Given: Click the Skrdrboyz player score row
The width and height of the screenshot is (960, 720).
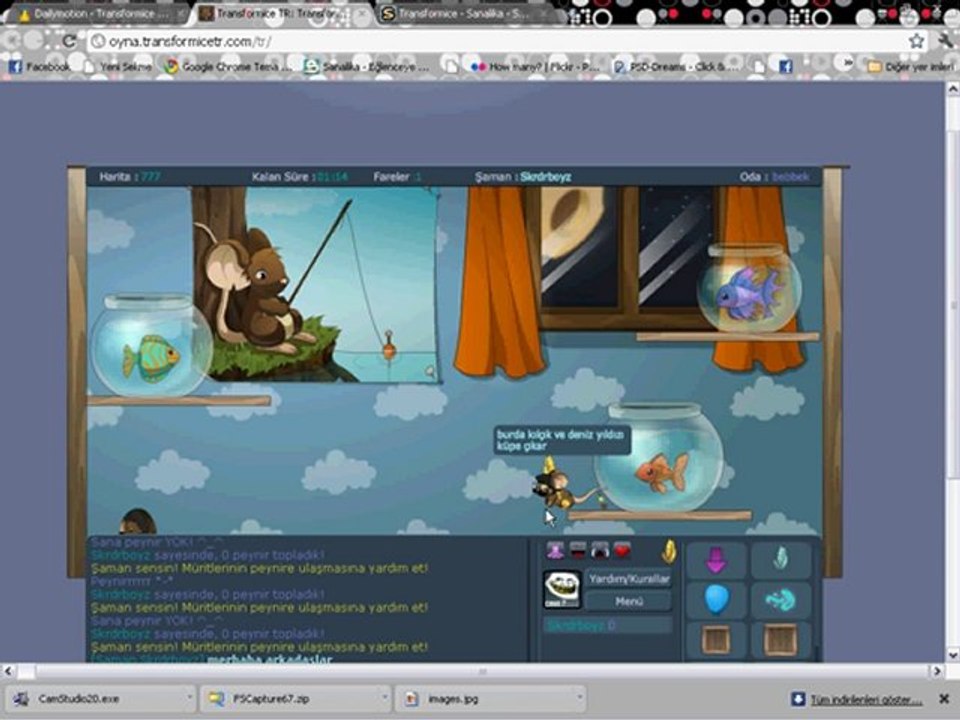Looking at the screenshot, I should [608, 625].
